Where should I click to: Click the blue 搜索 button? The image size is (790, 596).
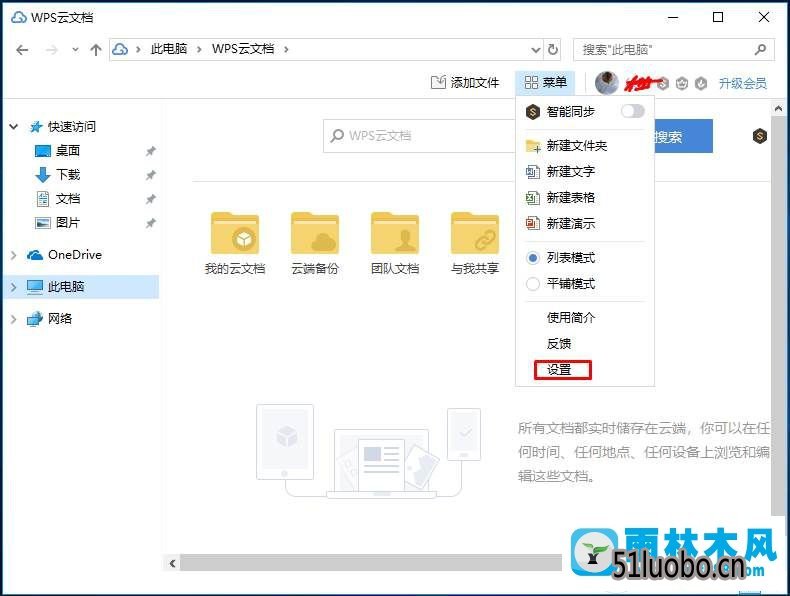tap(683, 136)
